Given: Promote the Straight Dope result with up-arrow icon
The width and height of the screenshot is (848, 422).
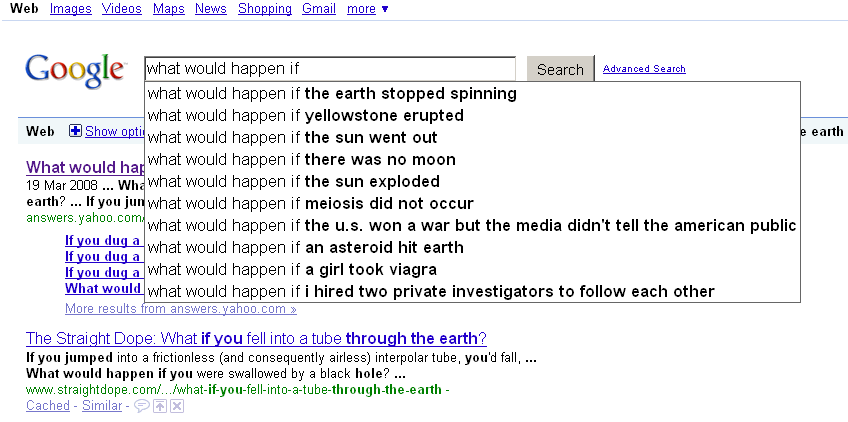Looking at the screenshot, I should point(160,406).
